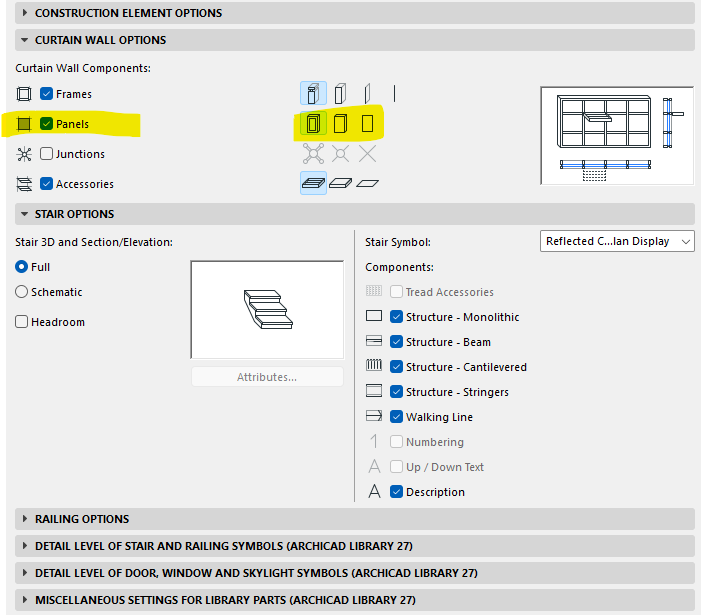Uncheck the Walking Line checkbox
Screen dimensions: 701x615
(x=397, y=417)
